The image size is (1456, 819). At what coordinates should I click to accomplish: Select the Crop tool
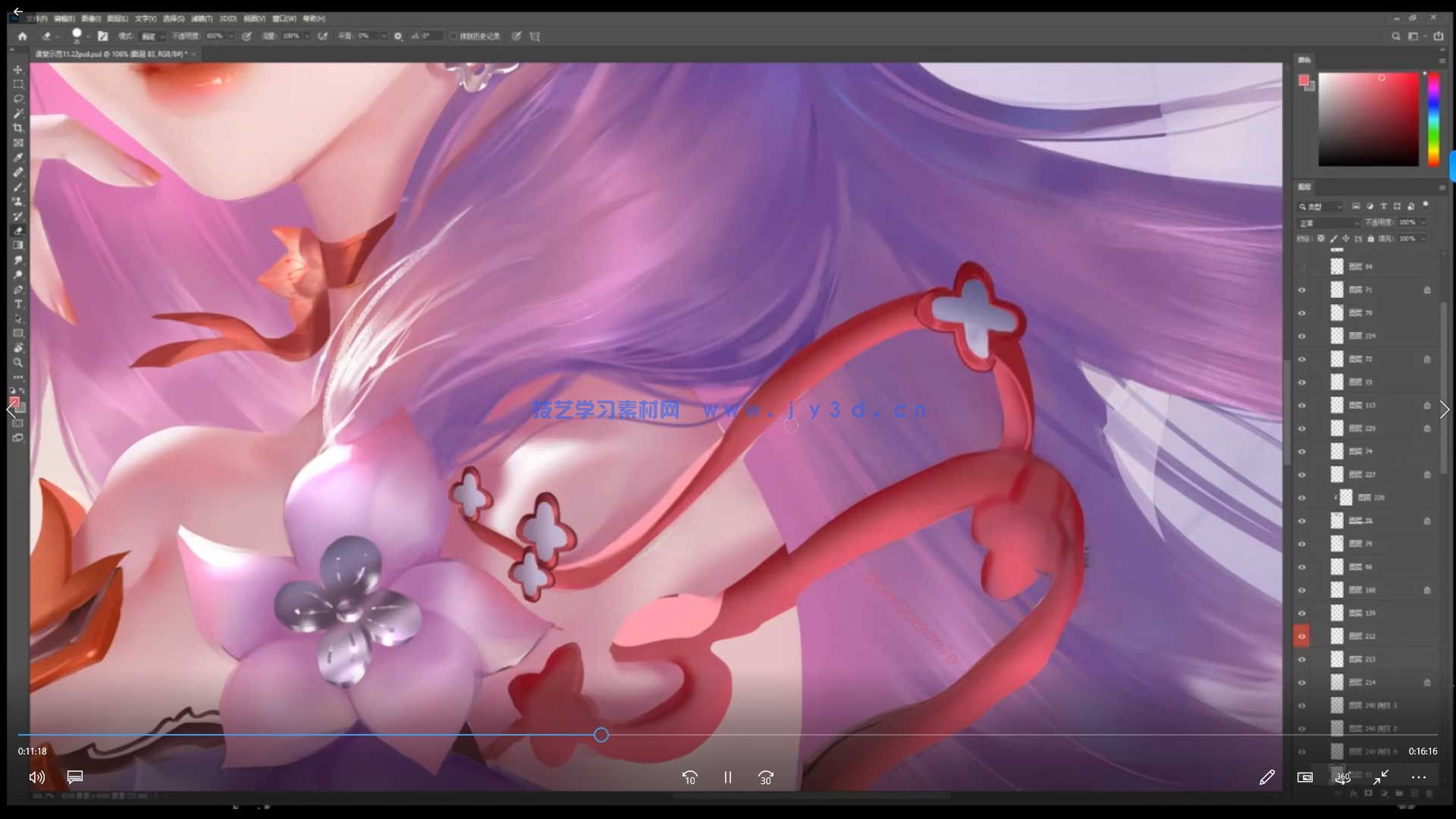pyautogui.click(x=18, y=128)
